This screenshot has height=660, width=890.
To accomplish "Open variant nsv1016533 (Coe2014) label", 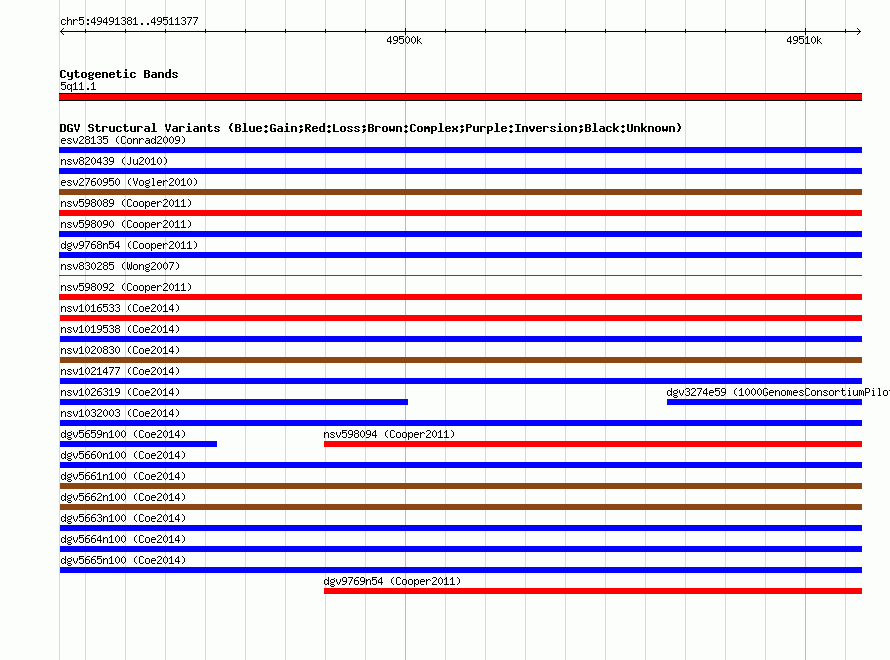I will [120, 308].
